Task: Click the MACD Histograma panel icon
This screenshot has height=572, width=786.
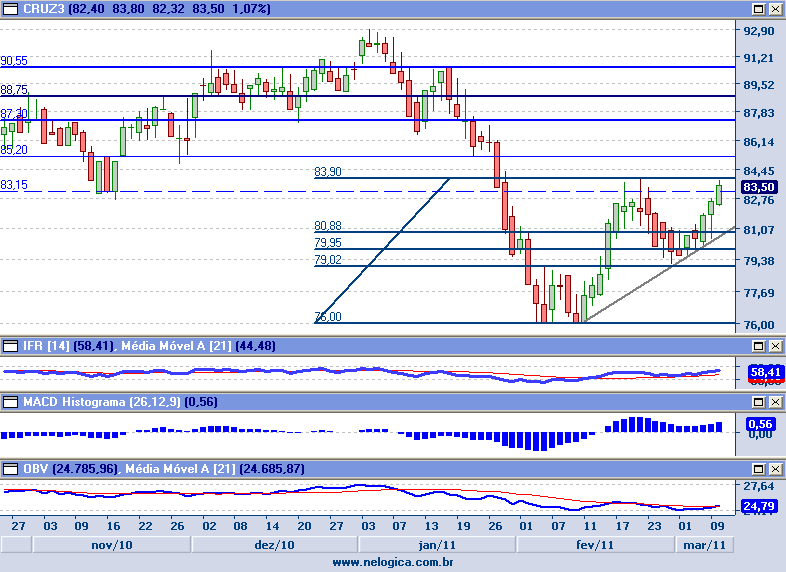Action: (x=8, y=402)
